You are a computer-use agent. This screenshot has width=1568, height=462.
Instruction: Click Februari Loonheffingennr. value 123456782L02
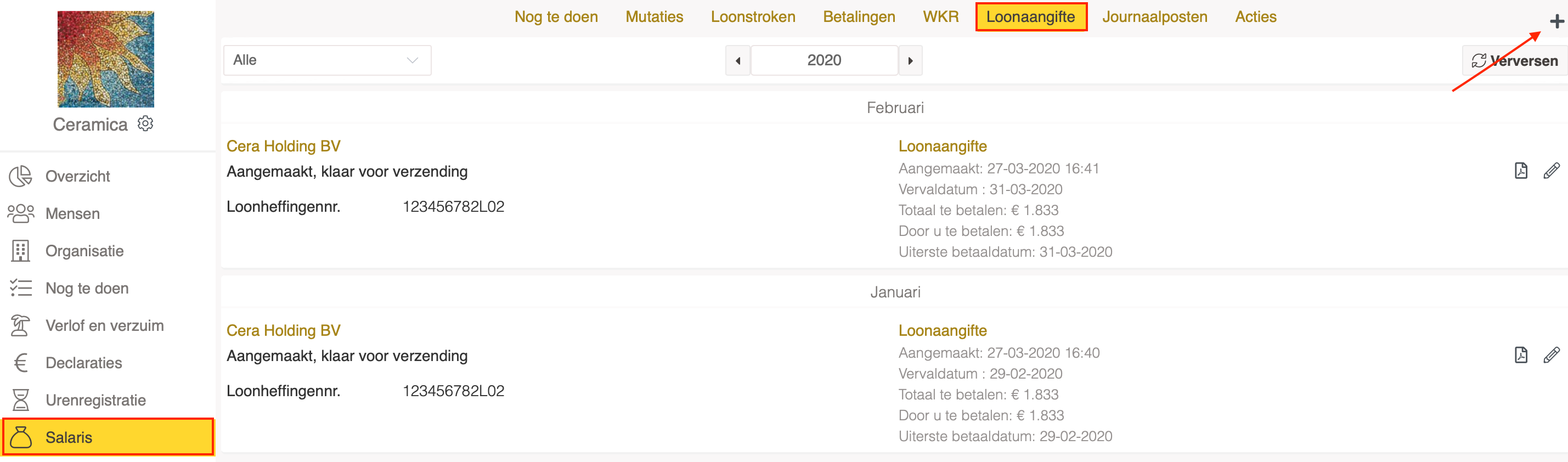click(454, 207)
